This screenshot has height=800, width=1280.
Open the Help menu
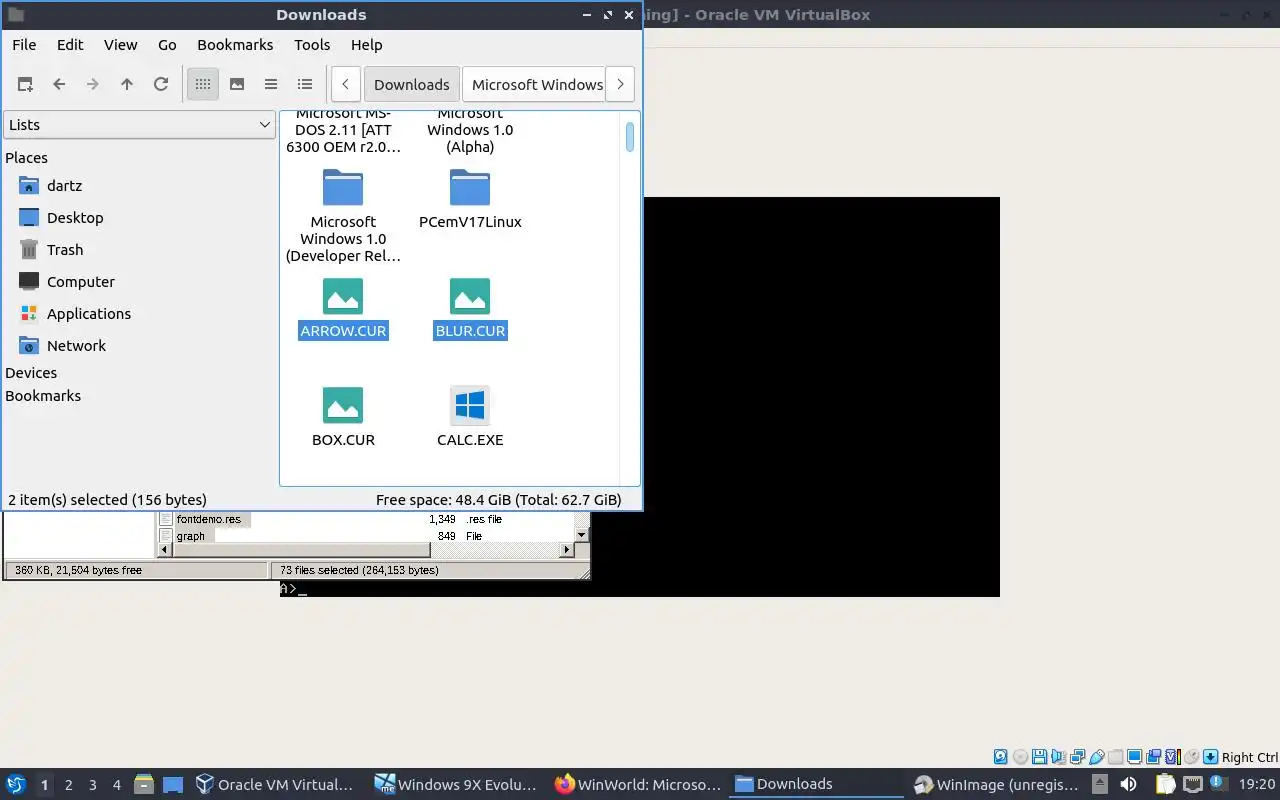pyautogui.click(x=367, y=45)
